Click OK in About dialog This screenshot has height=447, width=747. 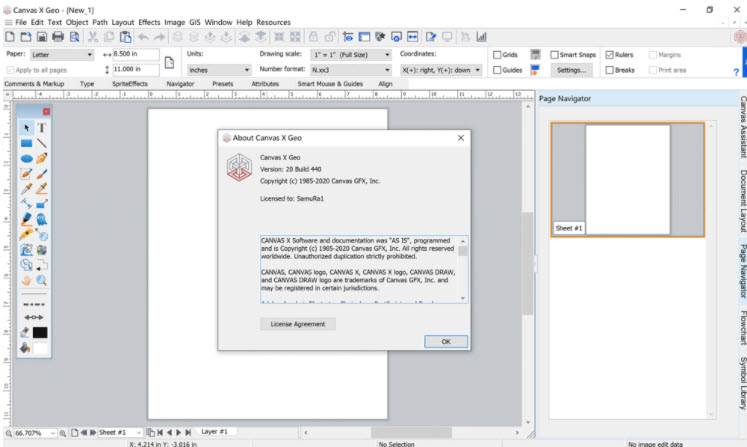click(446, 341)
